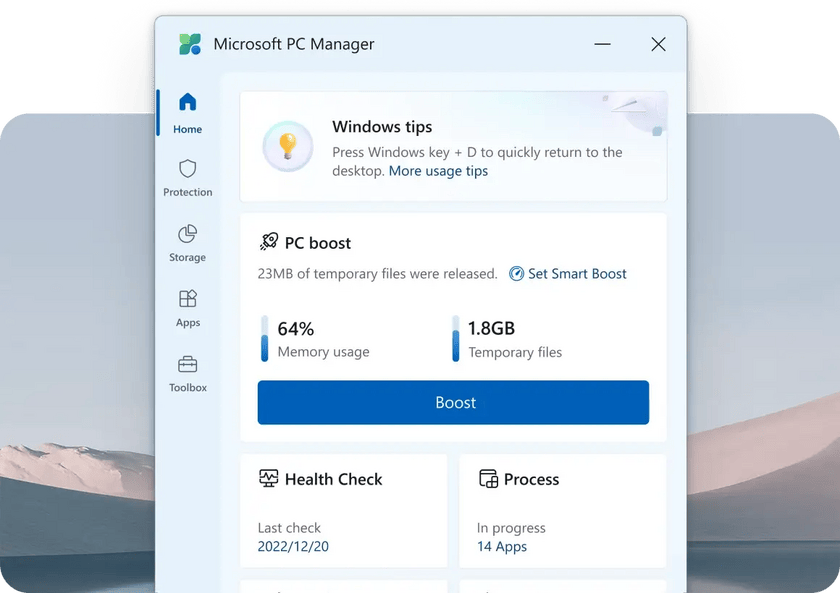Open the Health Check card

tap(344, 510)
